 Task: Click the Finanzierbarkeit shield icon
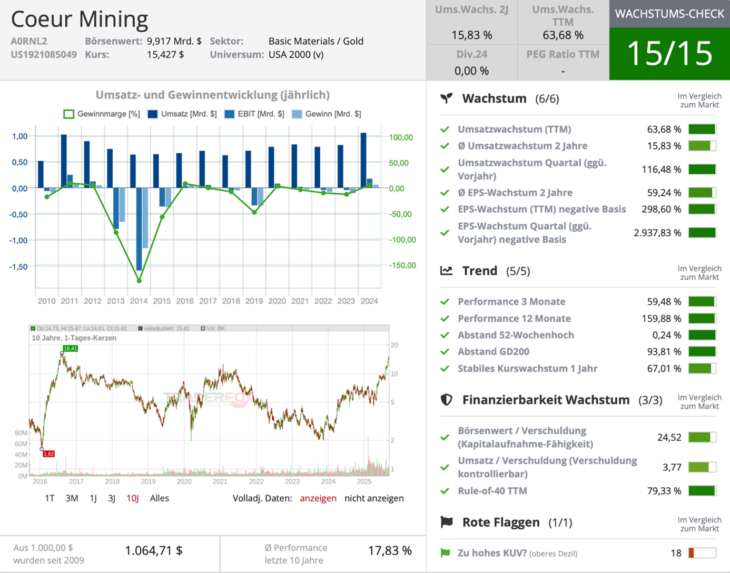click(446, 399)
